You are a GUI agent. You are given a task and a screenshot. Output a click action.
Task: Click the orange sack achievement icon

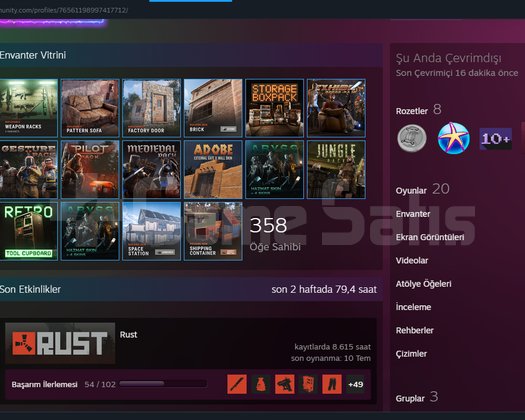click(261, 384)
